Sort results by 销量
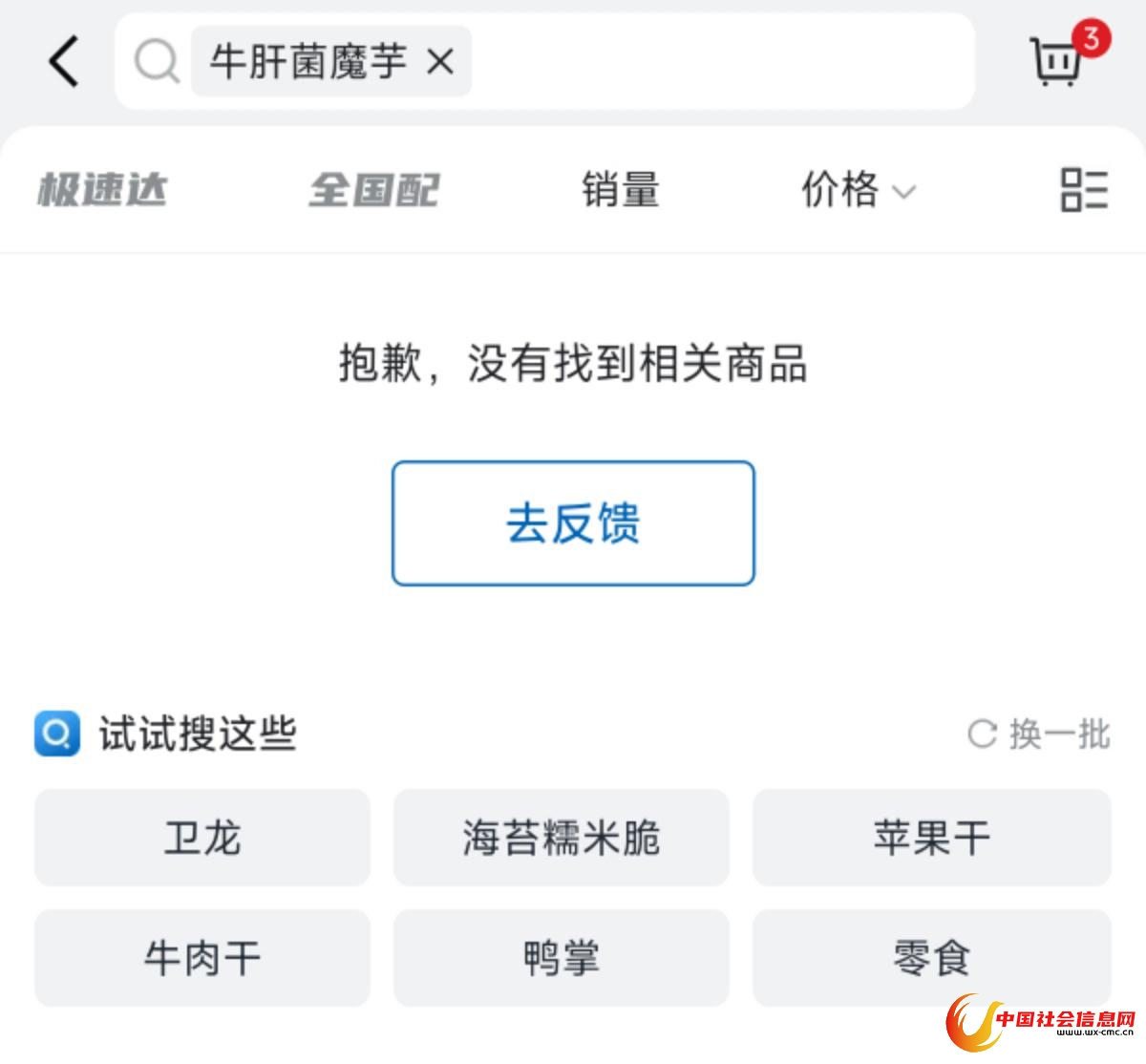The width and height of the screenshot is (1146, 1064). tap(621, 189)
